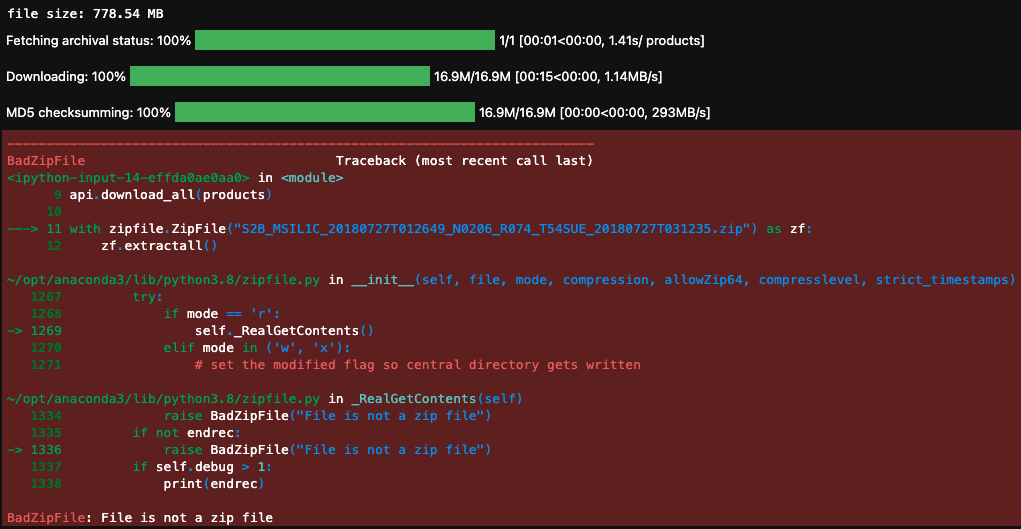The width and height of the screenshot is (1021, 529).
Task: Click the api.download_all(products) line
Action: pyautogui.click(x=170, y=194)
